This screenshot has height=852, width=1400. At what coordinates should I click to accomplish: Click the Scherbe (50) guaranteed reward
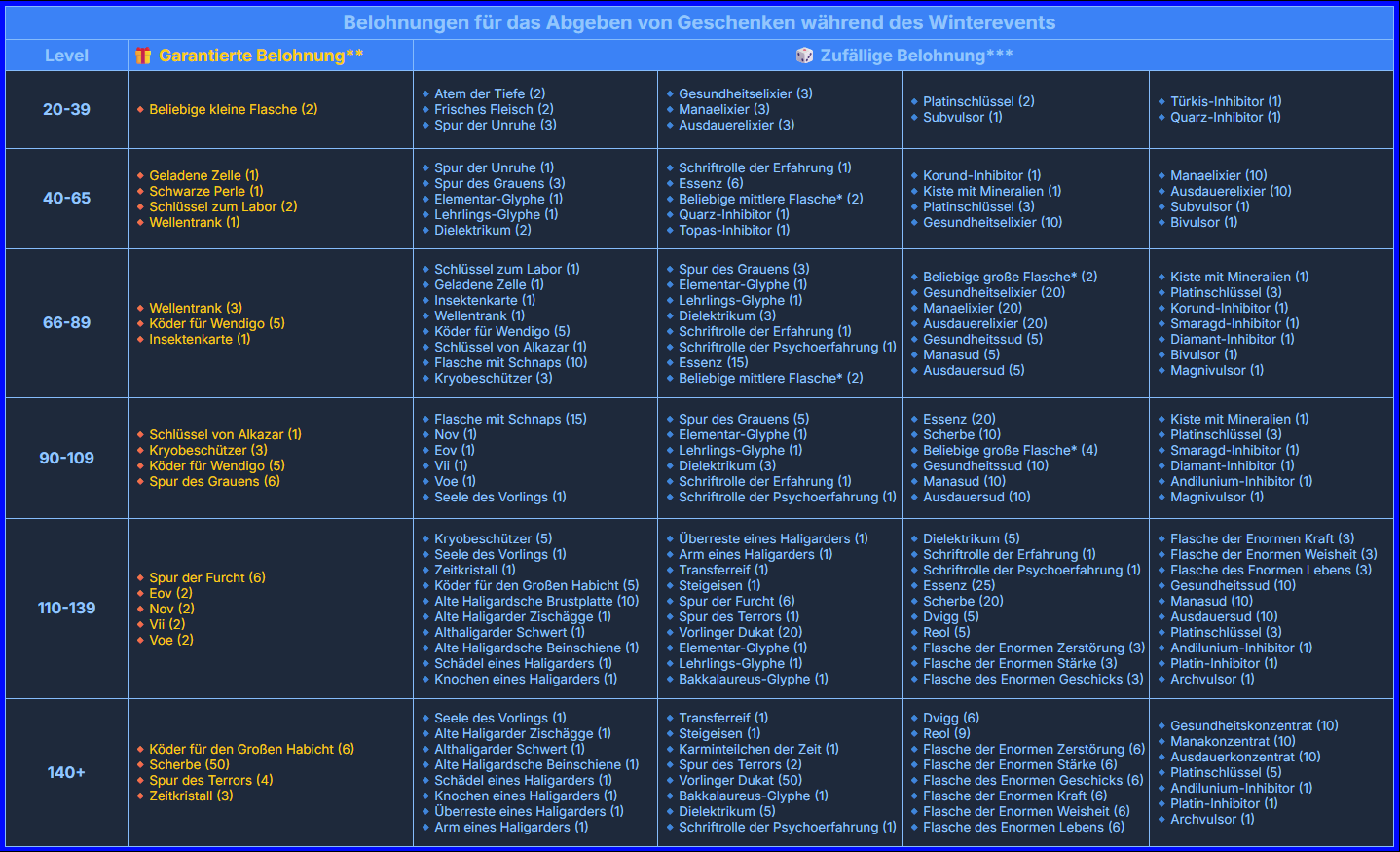(189, 764)
